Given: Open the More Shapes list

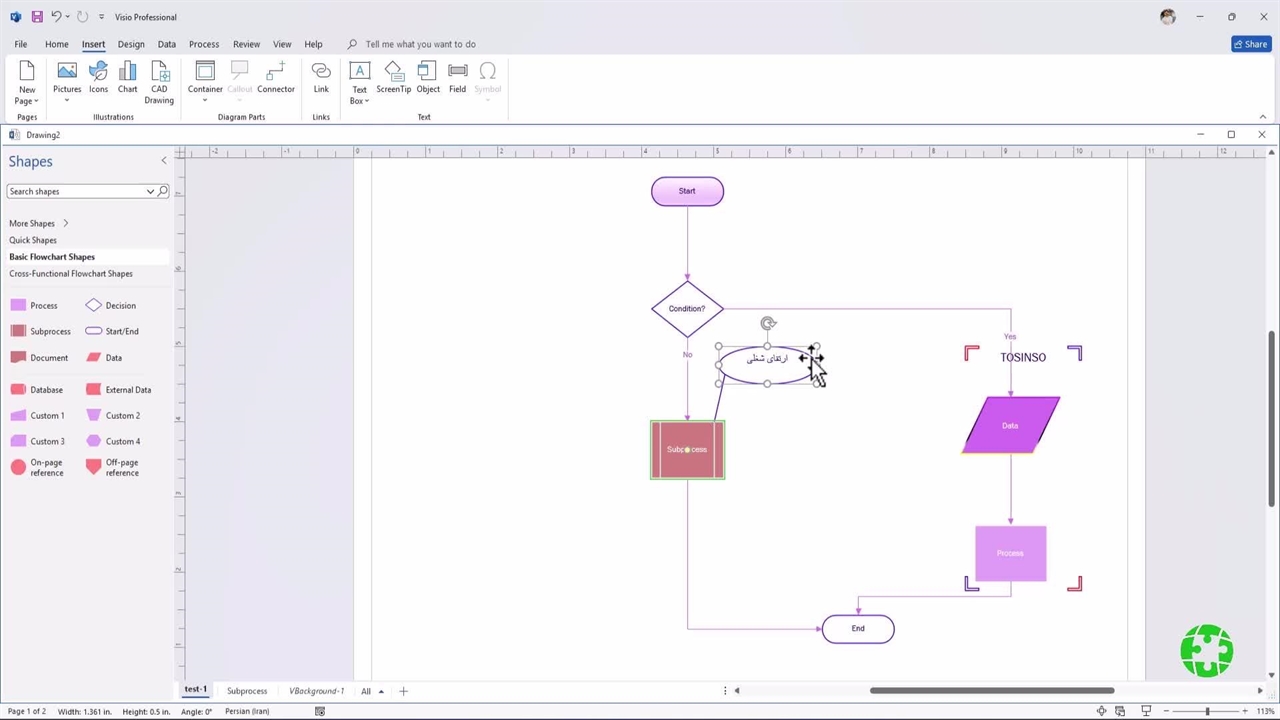Looking at the screenshot, I should tap(38, 223).
